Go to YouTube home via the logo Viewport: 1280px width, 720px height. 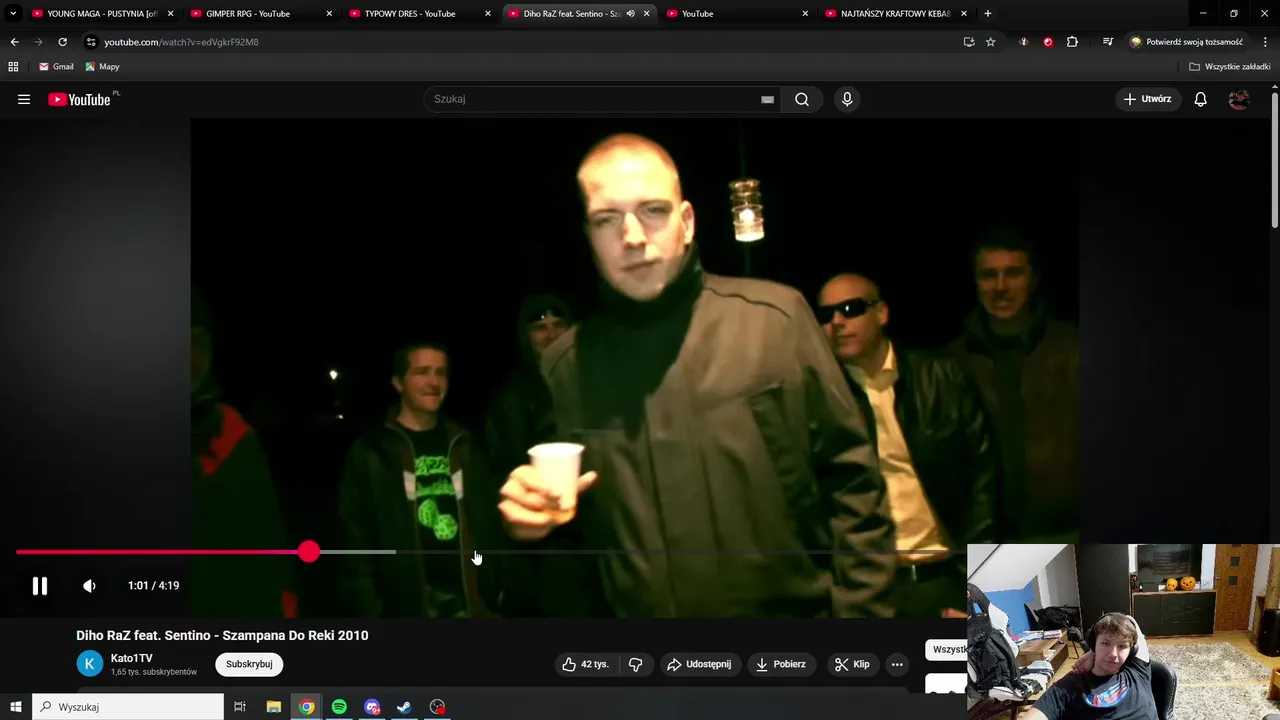[x=79, y=99]
